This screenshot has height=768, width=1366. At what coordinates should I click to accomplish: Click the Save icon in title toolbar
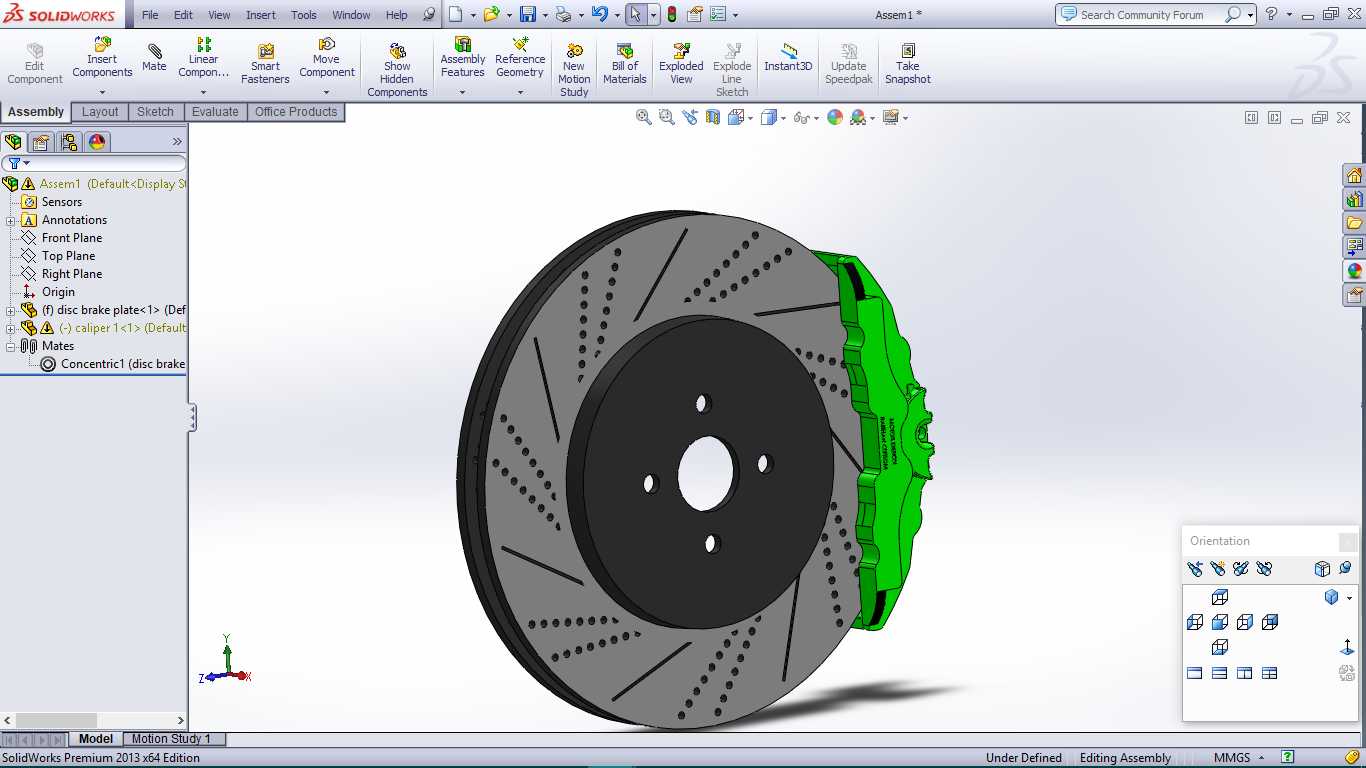[527, 14]
